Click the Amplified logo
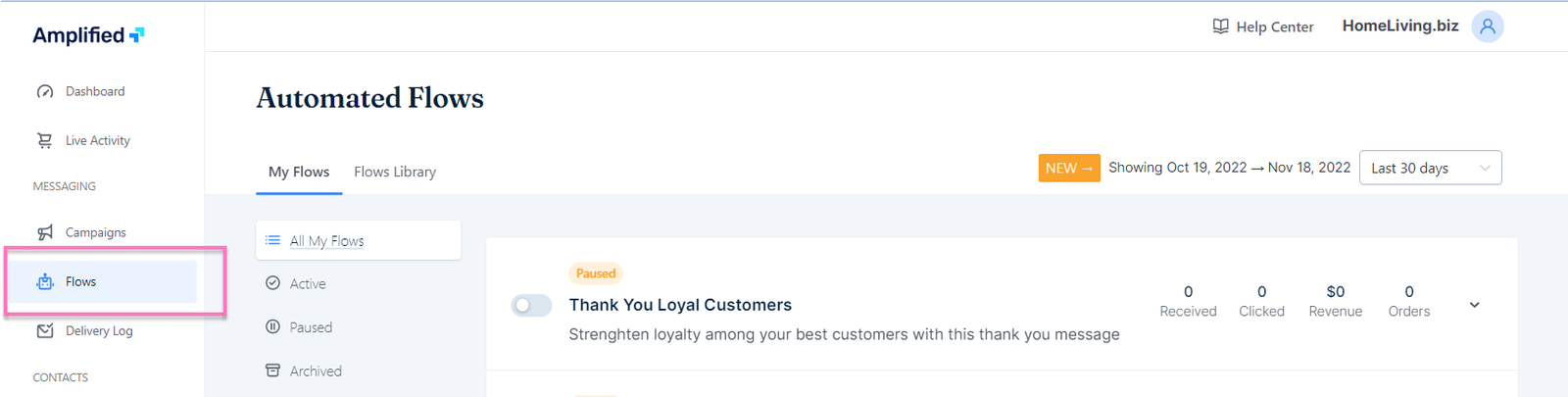Image resolution: width=1568 pixels, height=397 pixels. [88, 35]
